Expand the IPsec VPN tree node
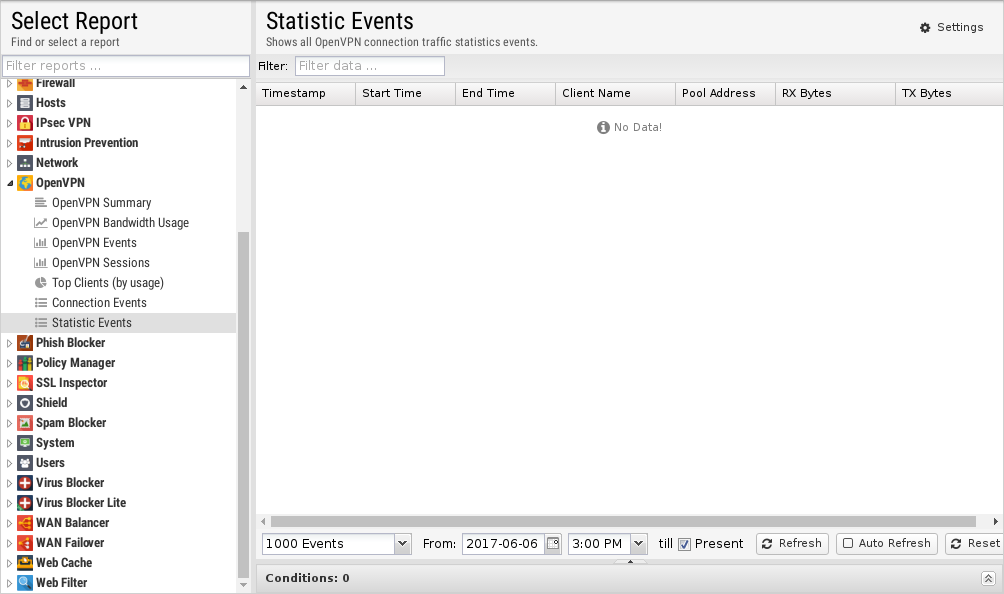This screenshot has width=1004, height=594. [10, 123]
